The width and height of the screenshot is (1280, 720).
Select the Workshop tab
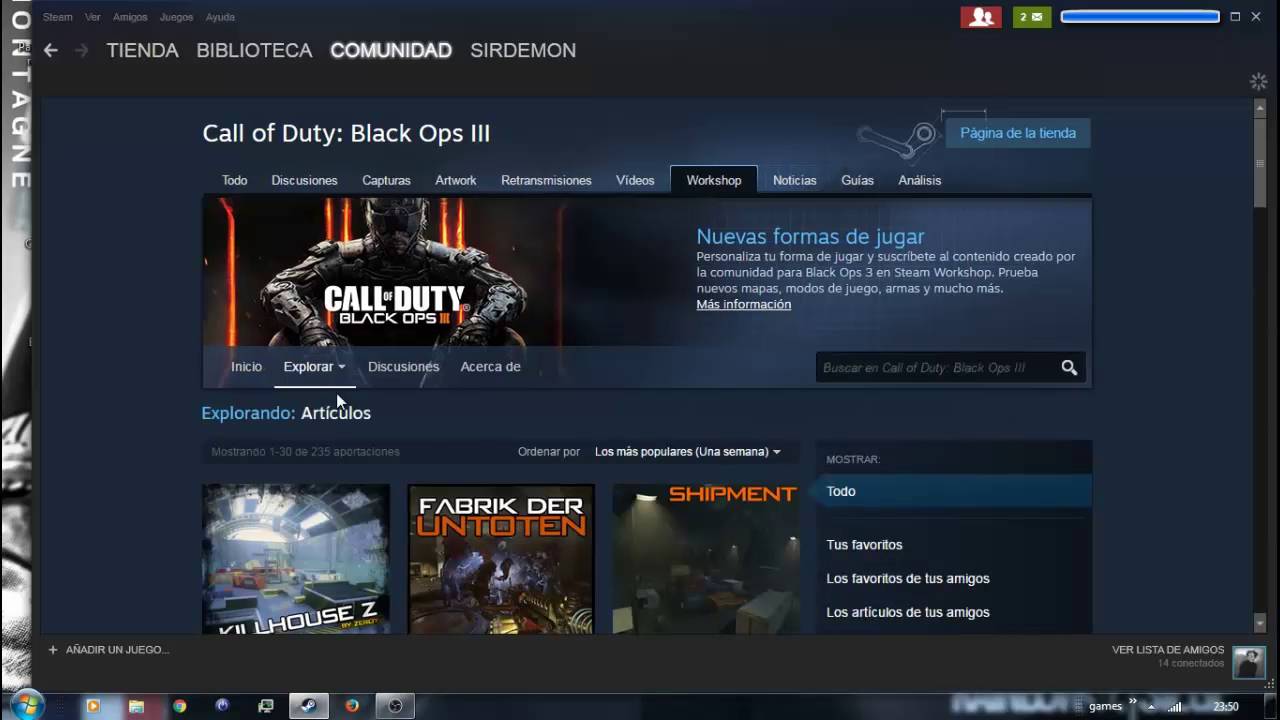pos(714,180)
